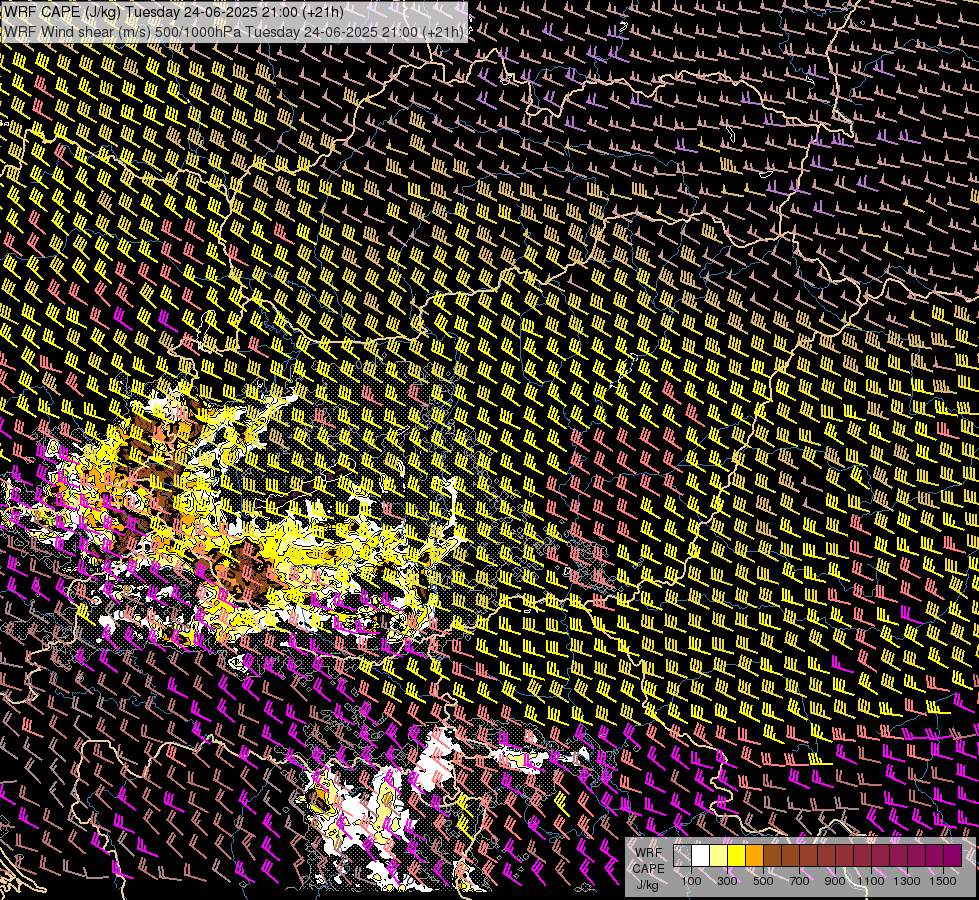Image resolution: width=979 pixels, height=900 pixels.
Task: Click the legend value 1500
Action: pyautogui.click(x=943, y=881)
